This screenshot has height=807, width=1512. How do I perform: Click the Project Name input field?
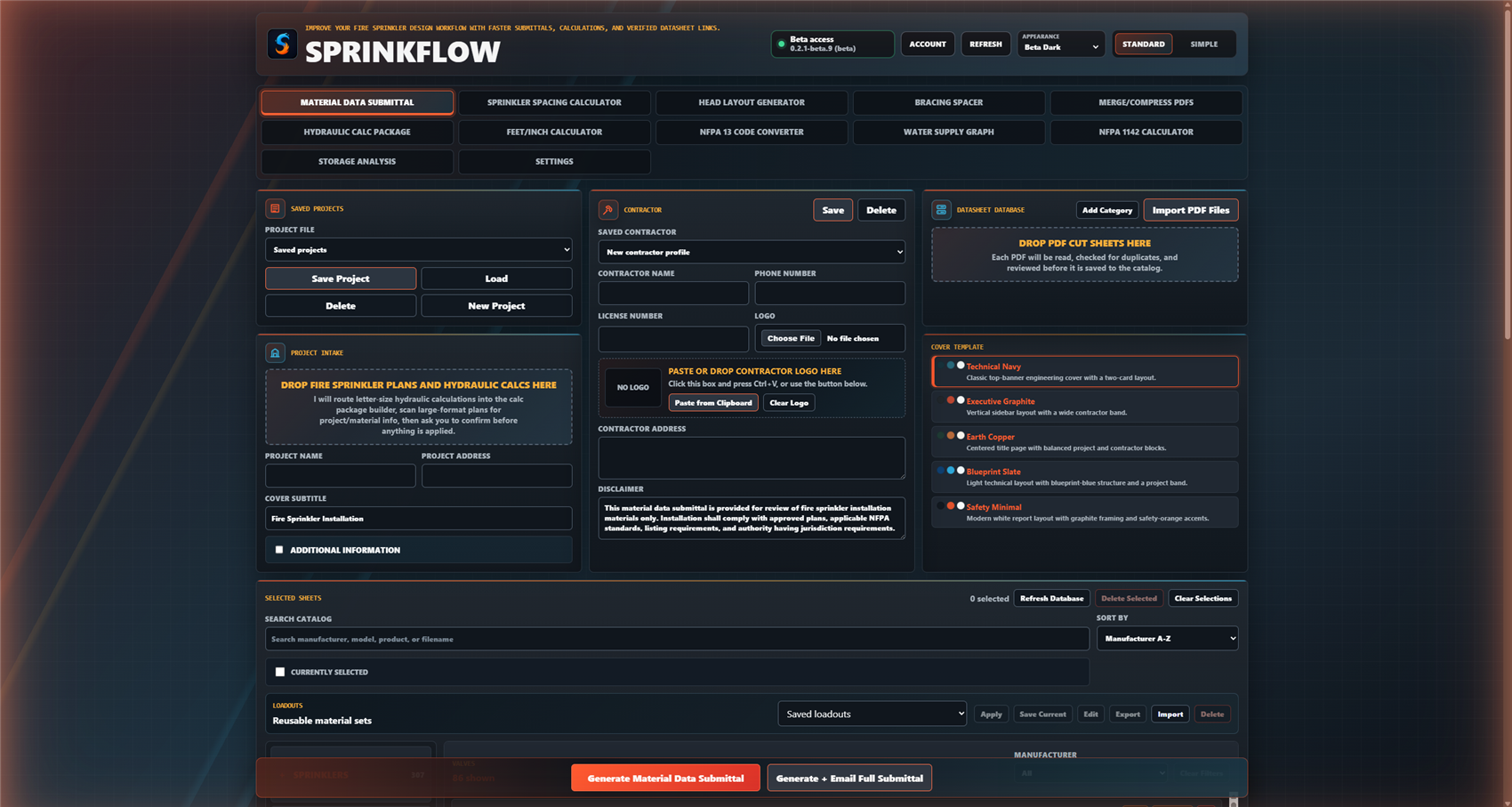coord(341,476)
